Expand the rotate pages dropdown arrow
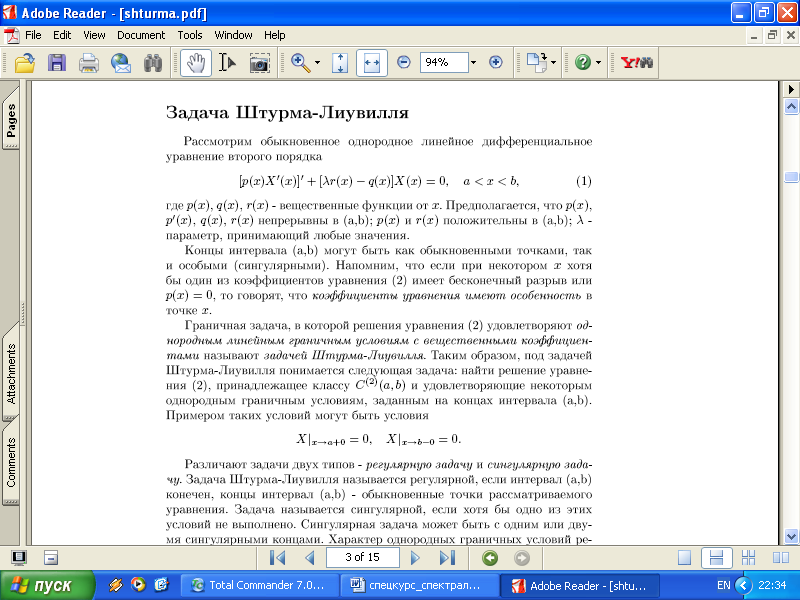Image resolution: width=800 pixels, height=600 pixels. [554, 63]
